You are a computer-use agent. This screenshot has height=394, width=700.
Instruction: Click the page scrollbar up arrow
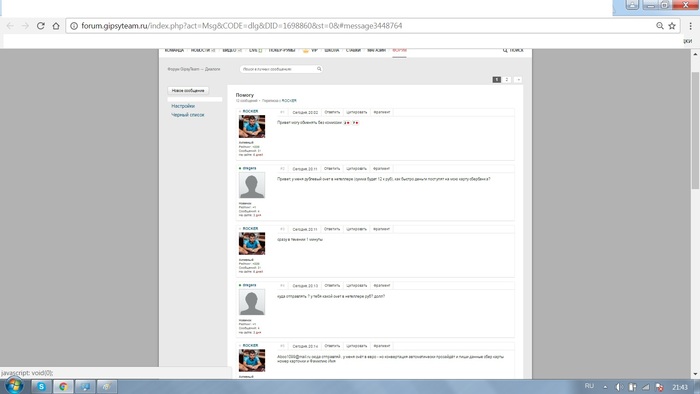click(x=695, y=54)
